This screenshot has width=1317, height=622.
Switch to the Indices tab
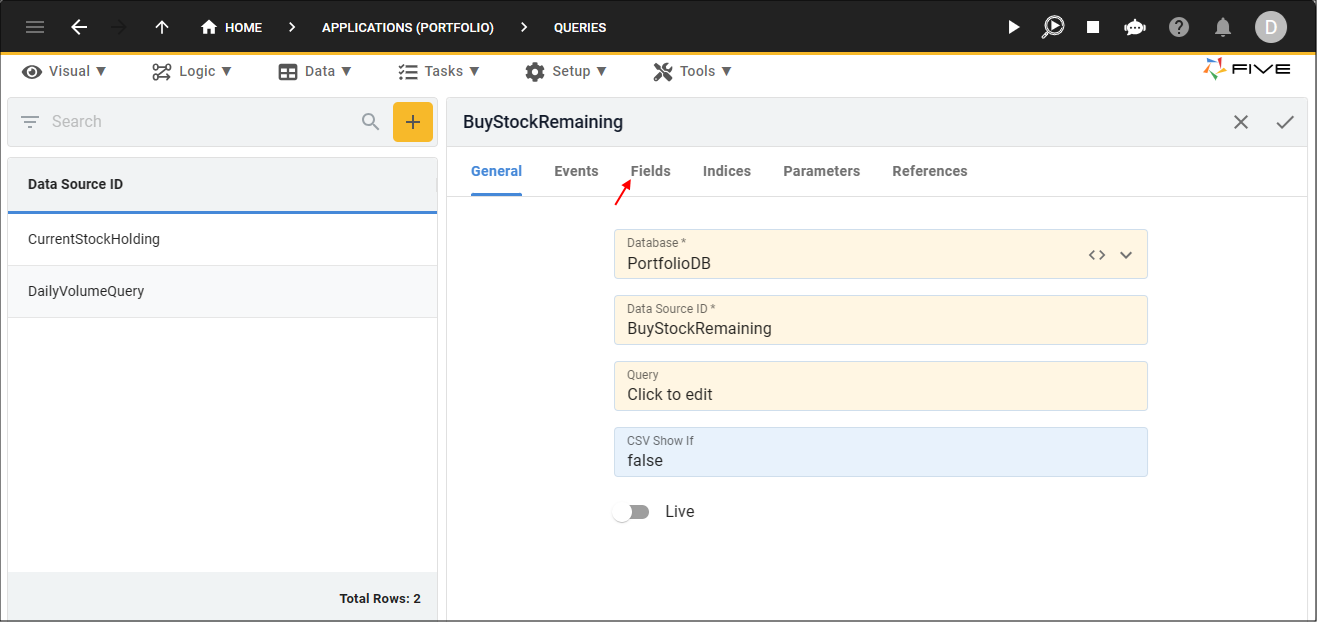point(727,171)
